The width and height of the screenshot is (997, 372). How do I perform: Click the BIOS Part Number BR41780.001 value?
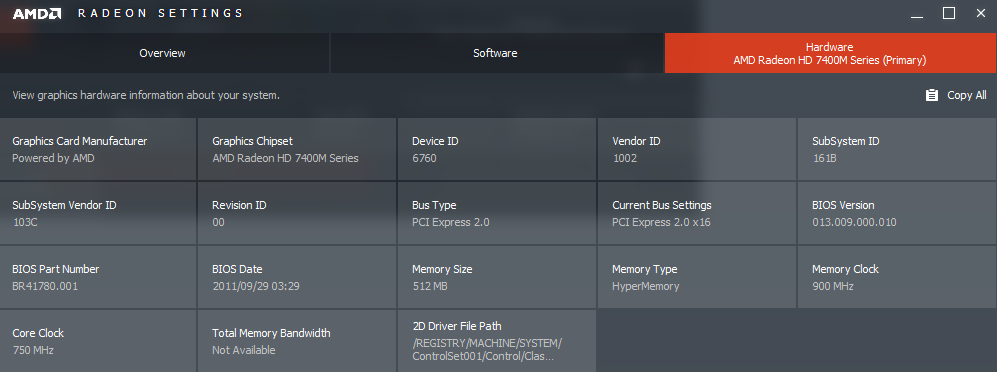click(x=45, y=286)
